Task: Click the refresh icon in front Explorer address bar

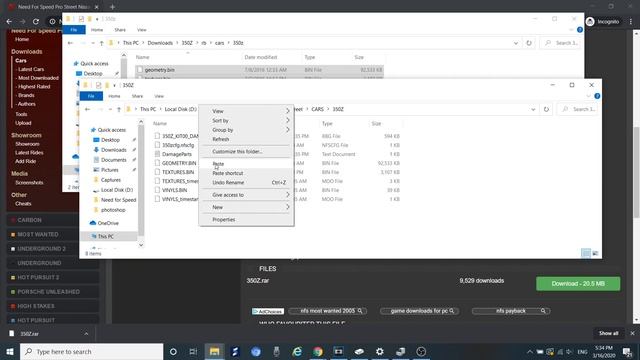Action: (546, 109)
